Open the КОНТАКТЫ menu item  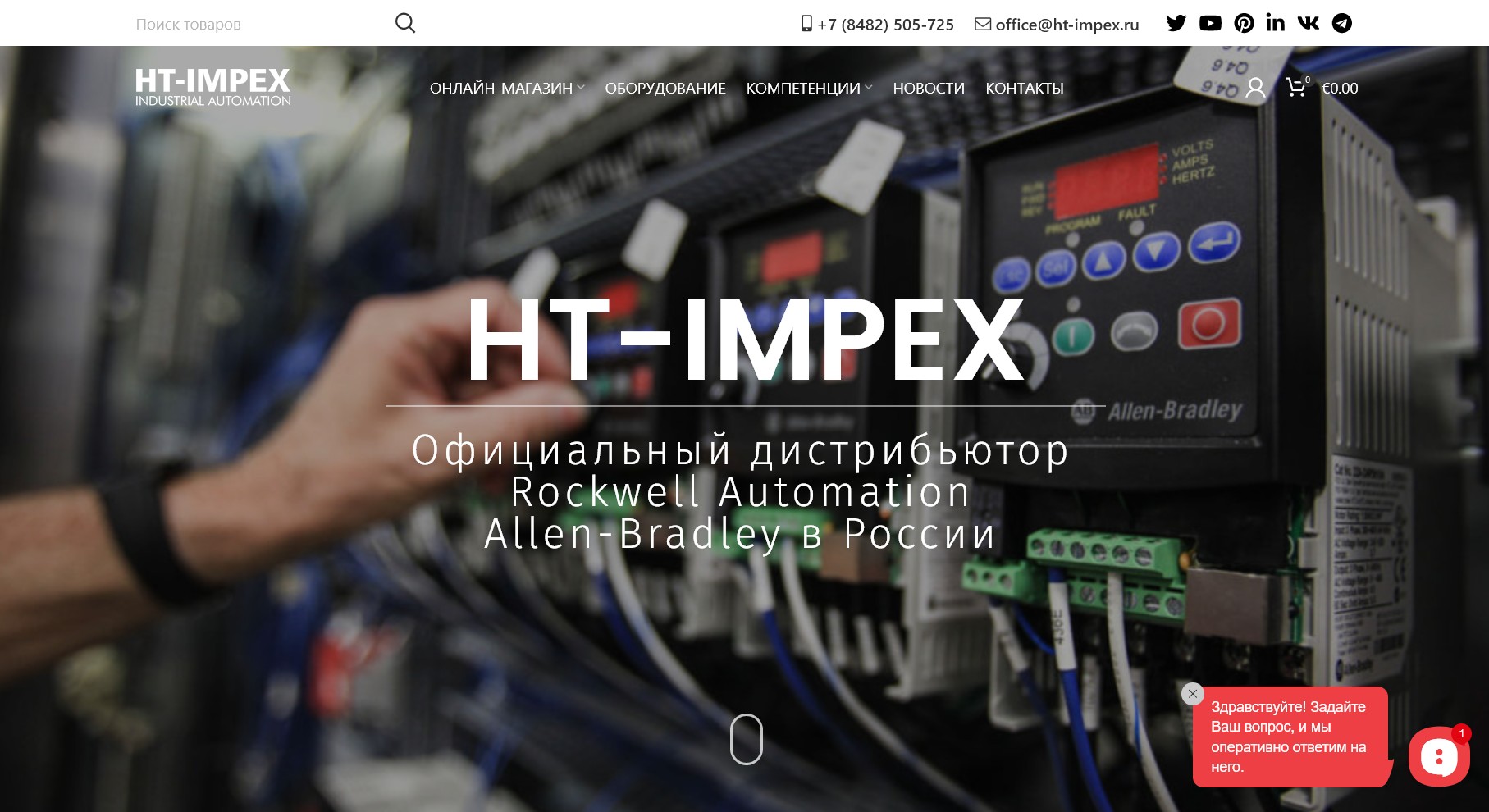[1024, 88]
